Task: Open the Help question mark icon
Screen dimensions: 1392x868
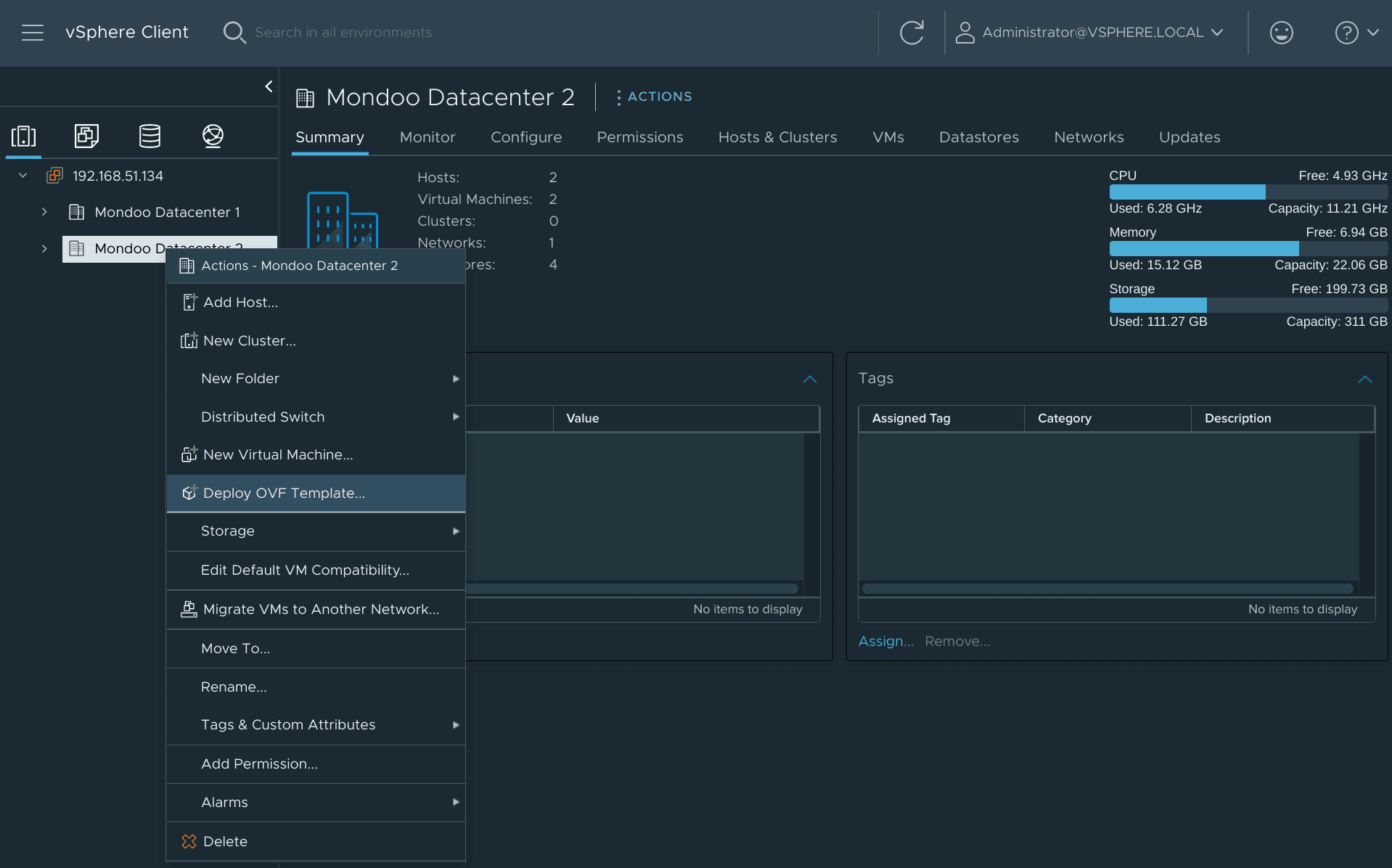Action: click(x=1347, y=32)
